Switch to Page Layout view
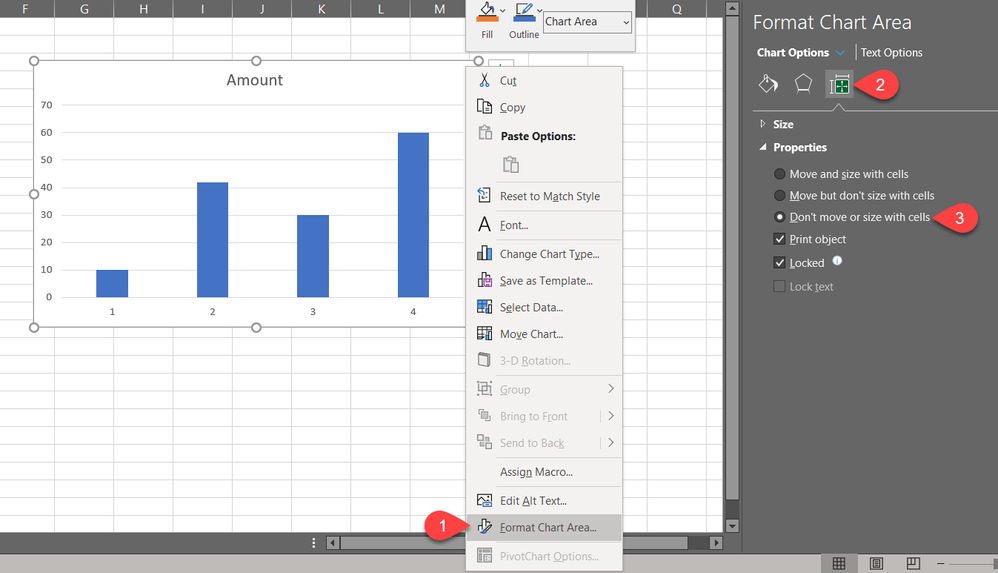Viewport: 998px width, 573px height. [876, 563]
